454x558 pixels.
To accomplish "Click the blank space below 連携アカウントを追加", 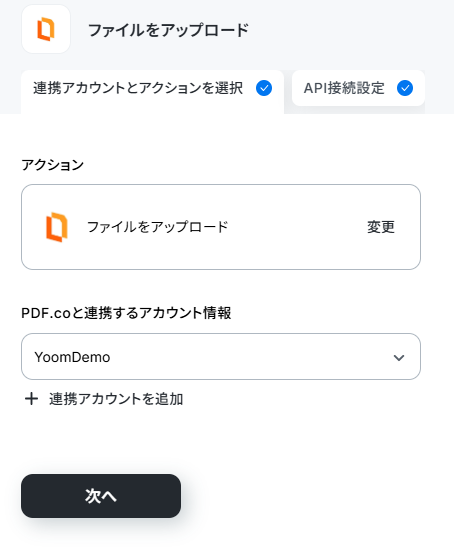I will pos(227,439).
